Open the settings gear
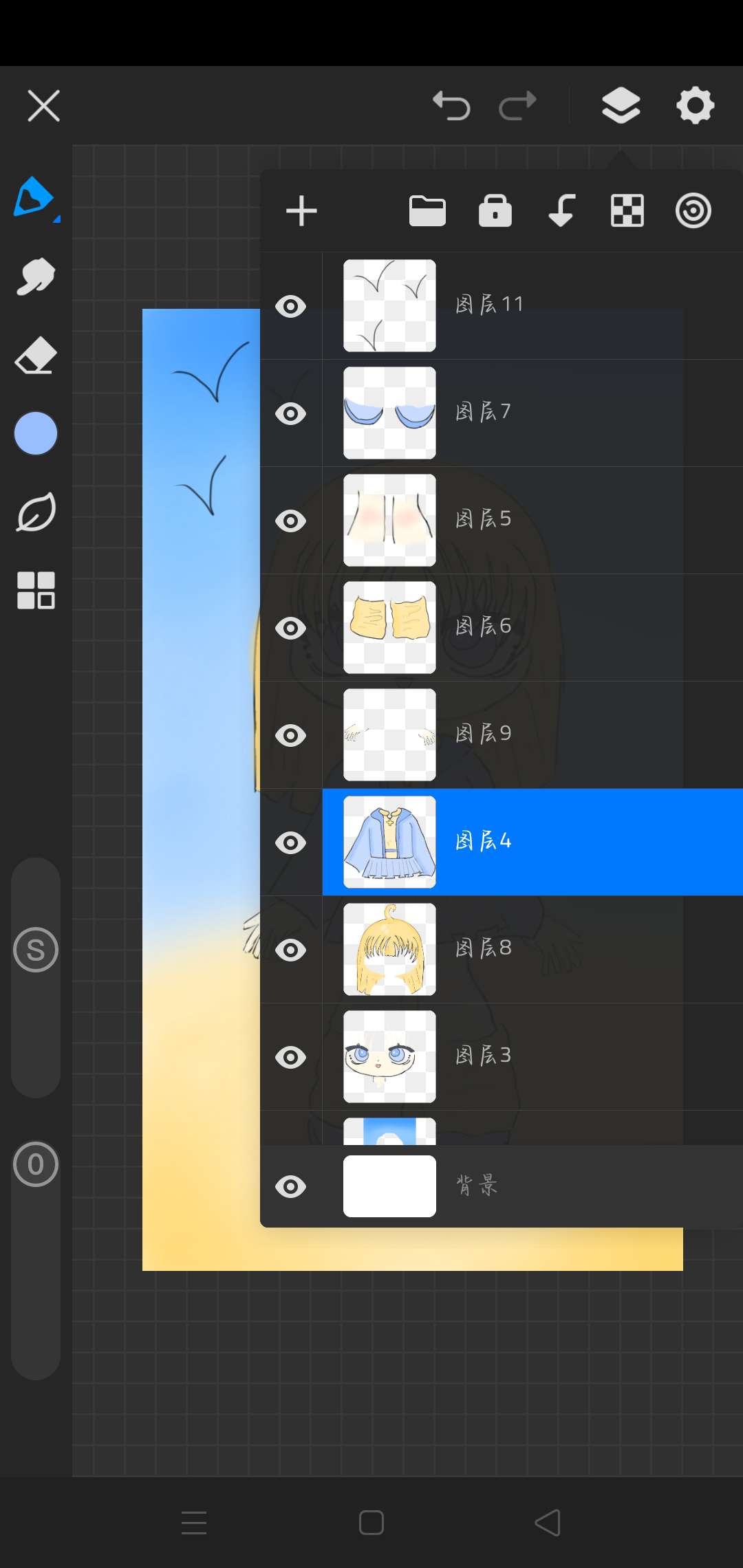The image size is (743, 1568). click(x=695, y=106)
